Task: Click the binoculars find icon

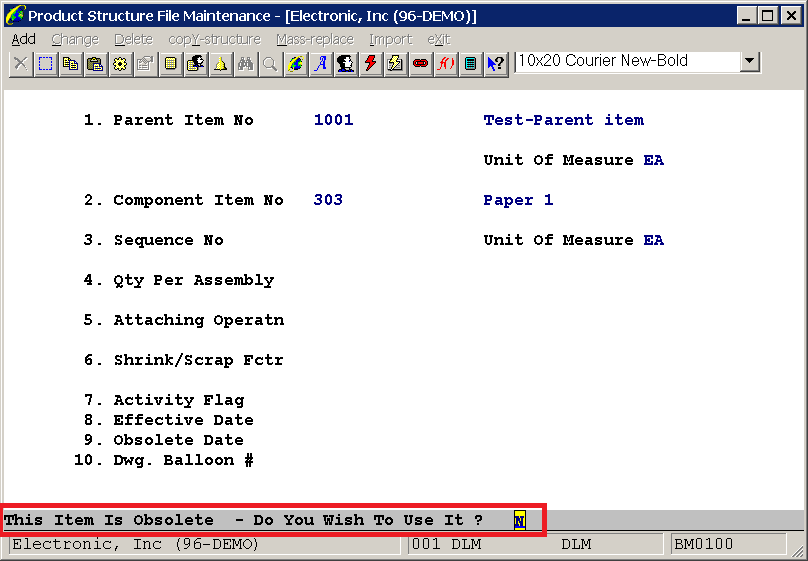Action: pos(245,63)
